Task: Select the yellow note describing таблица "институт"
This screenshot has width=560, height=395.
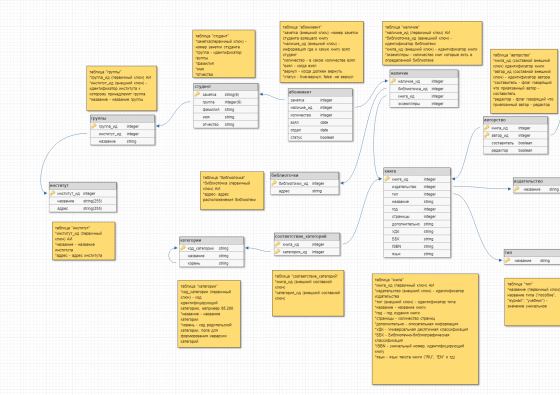Action: click(x=84, y=241)
